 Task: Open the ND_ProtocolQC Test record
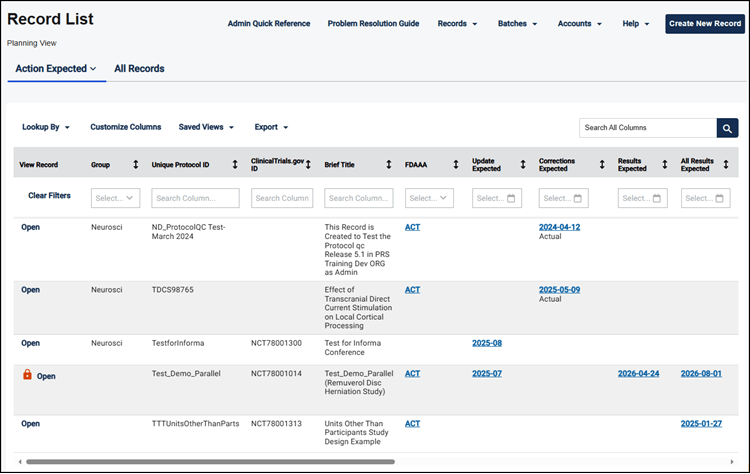click(30, 227)
